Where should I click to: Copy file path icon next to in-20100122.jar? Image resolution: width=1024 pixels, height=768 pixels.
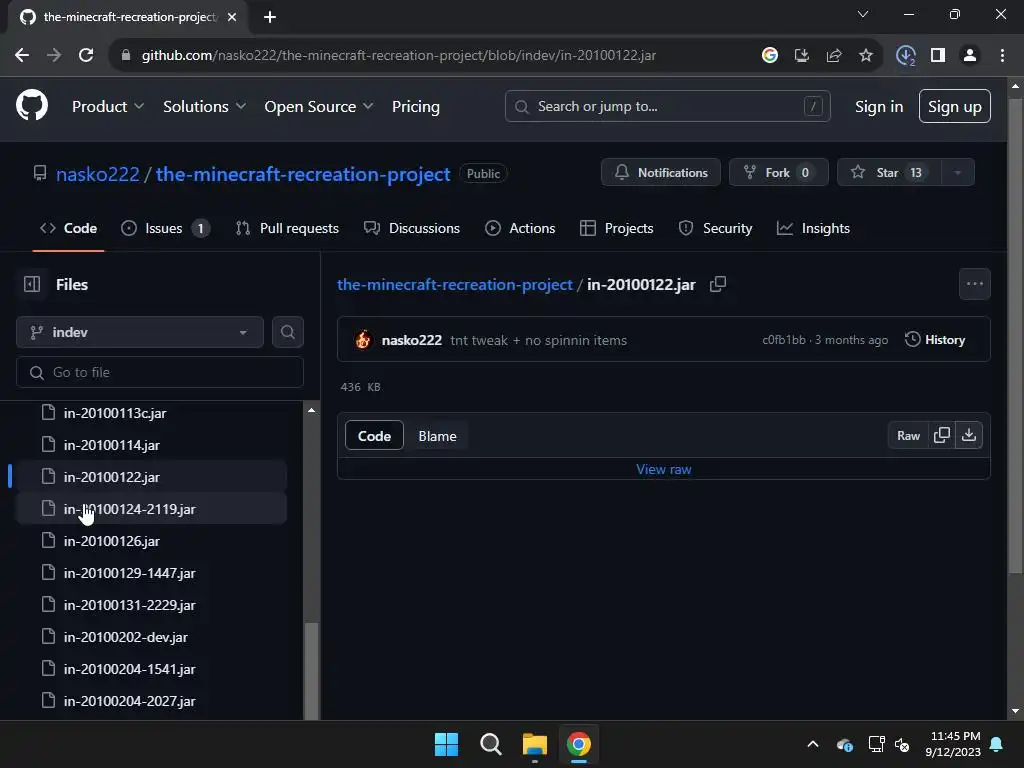click(x=718, y=284)
